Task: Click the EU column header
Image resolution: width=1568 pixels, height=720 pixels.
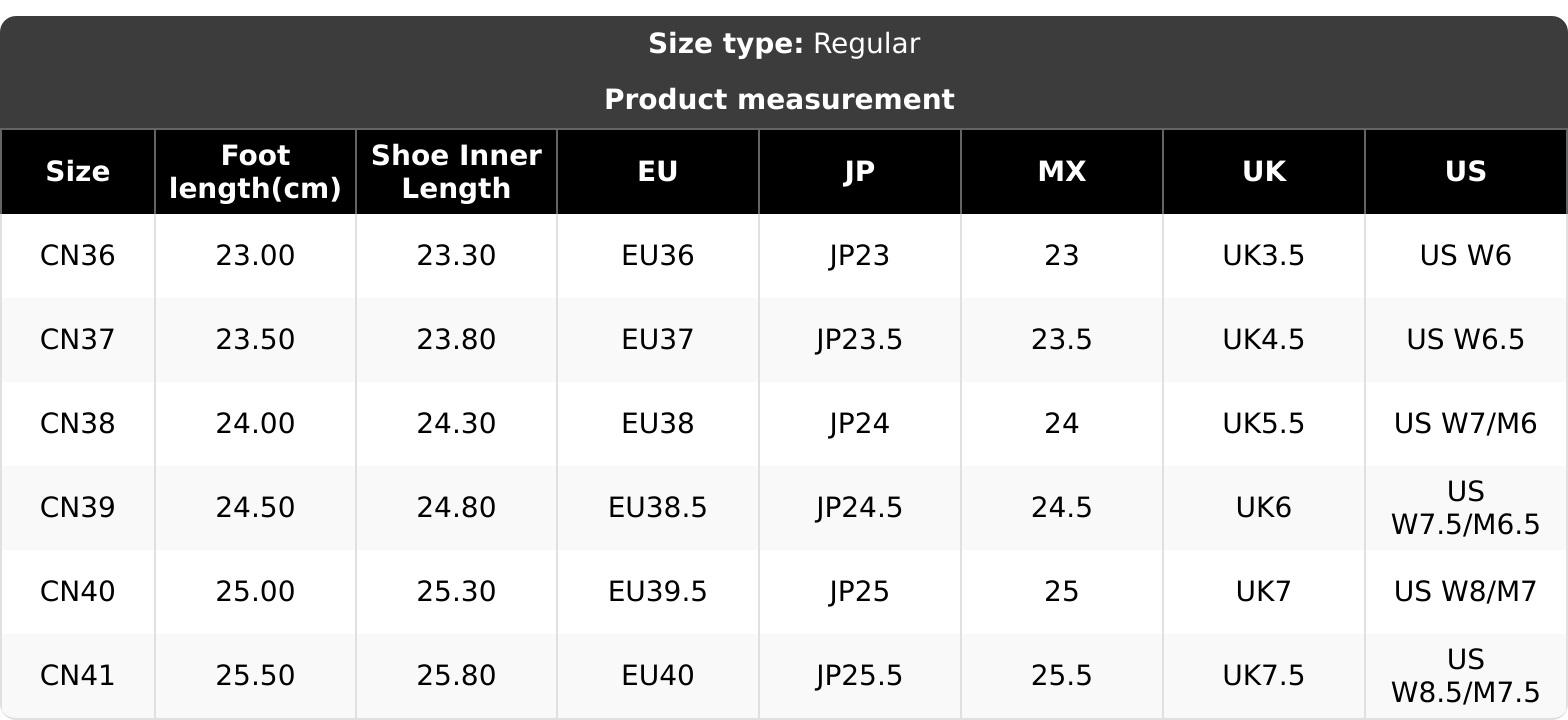Action: (658, 172)
